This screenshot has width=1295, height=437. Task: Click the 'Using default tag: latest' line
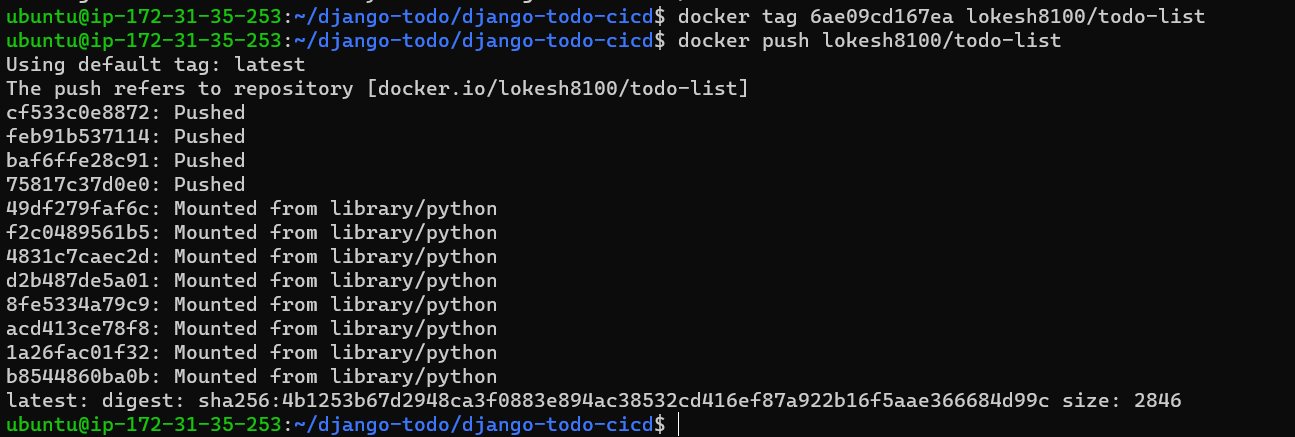pos(155,64)
